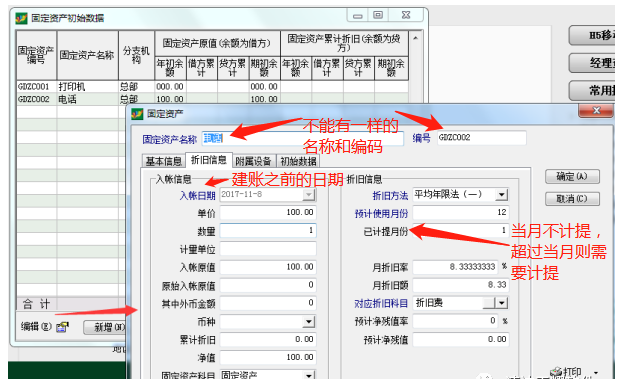619x379 pixels.
Task: Click the 确定(A) button
Action: (x=572, y=176)
